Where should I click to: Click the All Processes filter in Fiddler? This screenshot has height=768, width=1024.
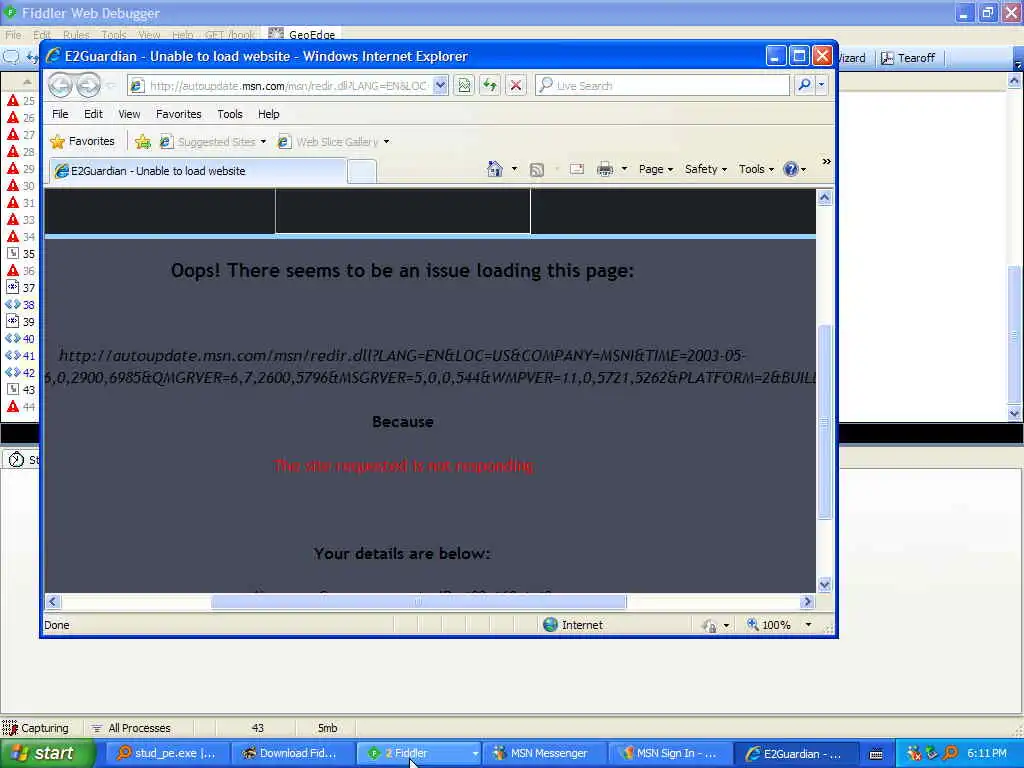131,728
